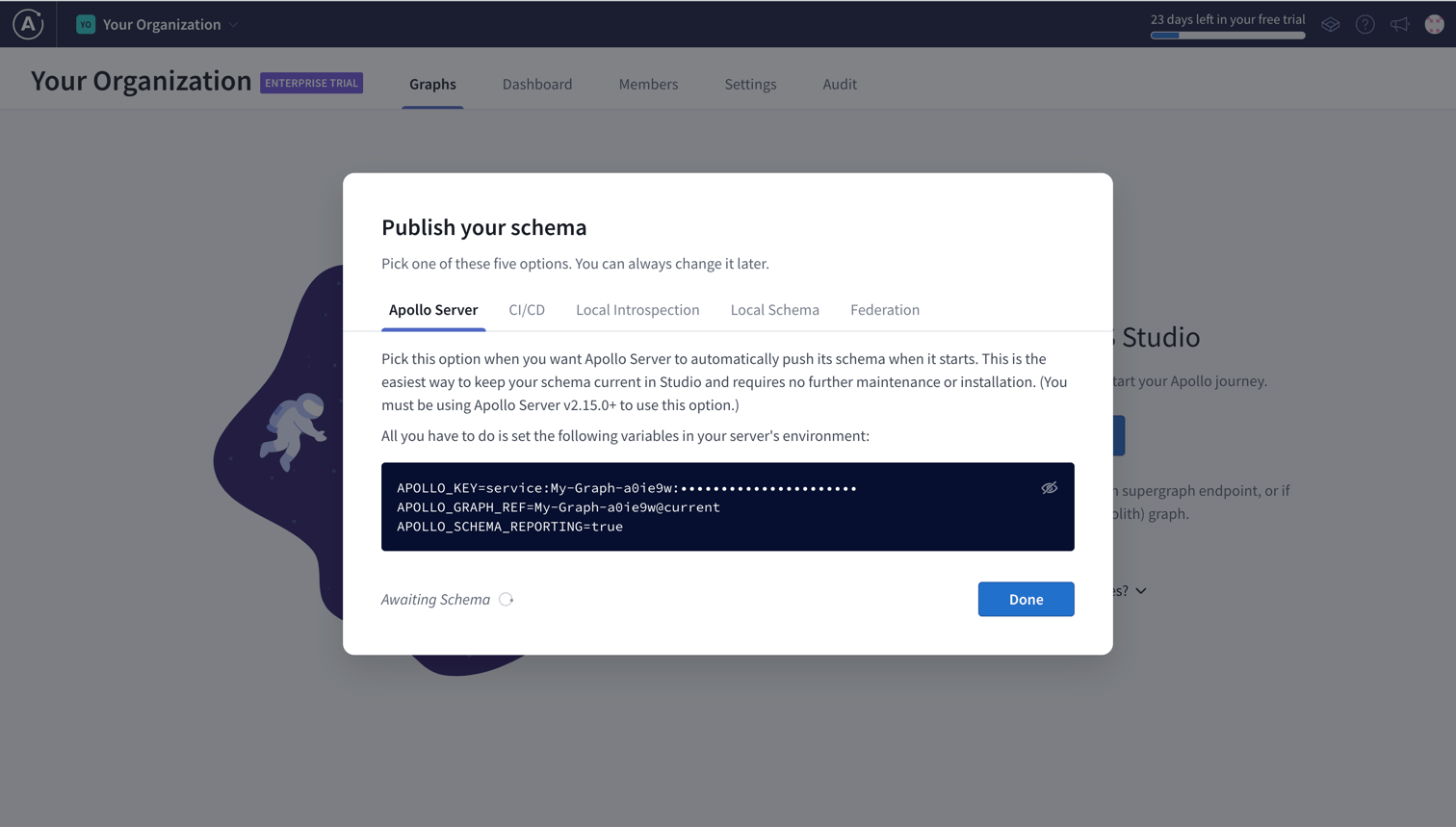Click the Awaiting Schema spinner icon
Screen dimensions: 1456x827
507,600
